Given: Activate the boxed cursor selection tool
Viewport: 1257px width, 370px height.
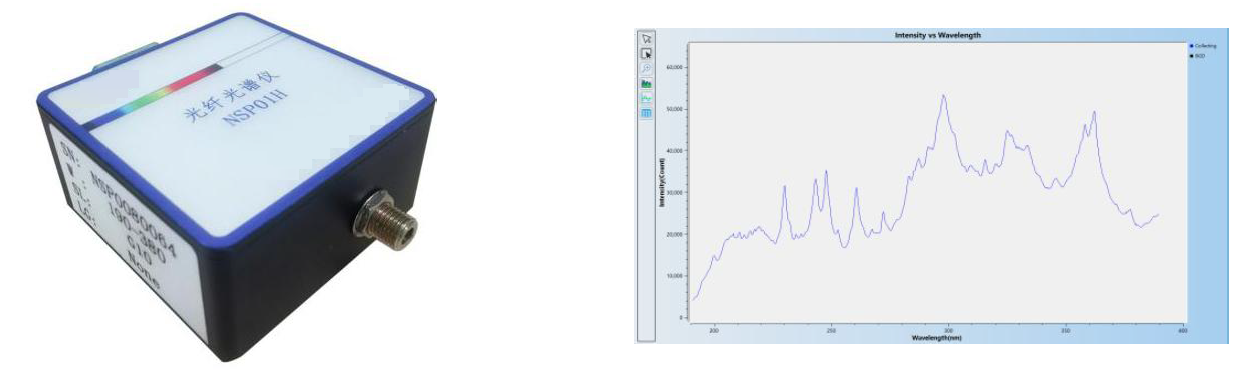Looking at the screenshot, I should pyautogui.click(x=646, y=53).
